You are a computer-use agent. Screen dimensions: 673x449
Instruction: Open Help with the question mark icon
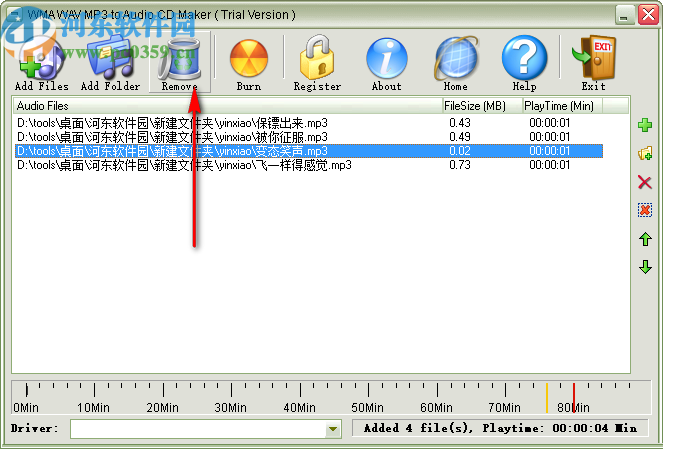(524, 63)
